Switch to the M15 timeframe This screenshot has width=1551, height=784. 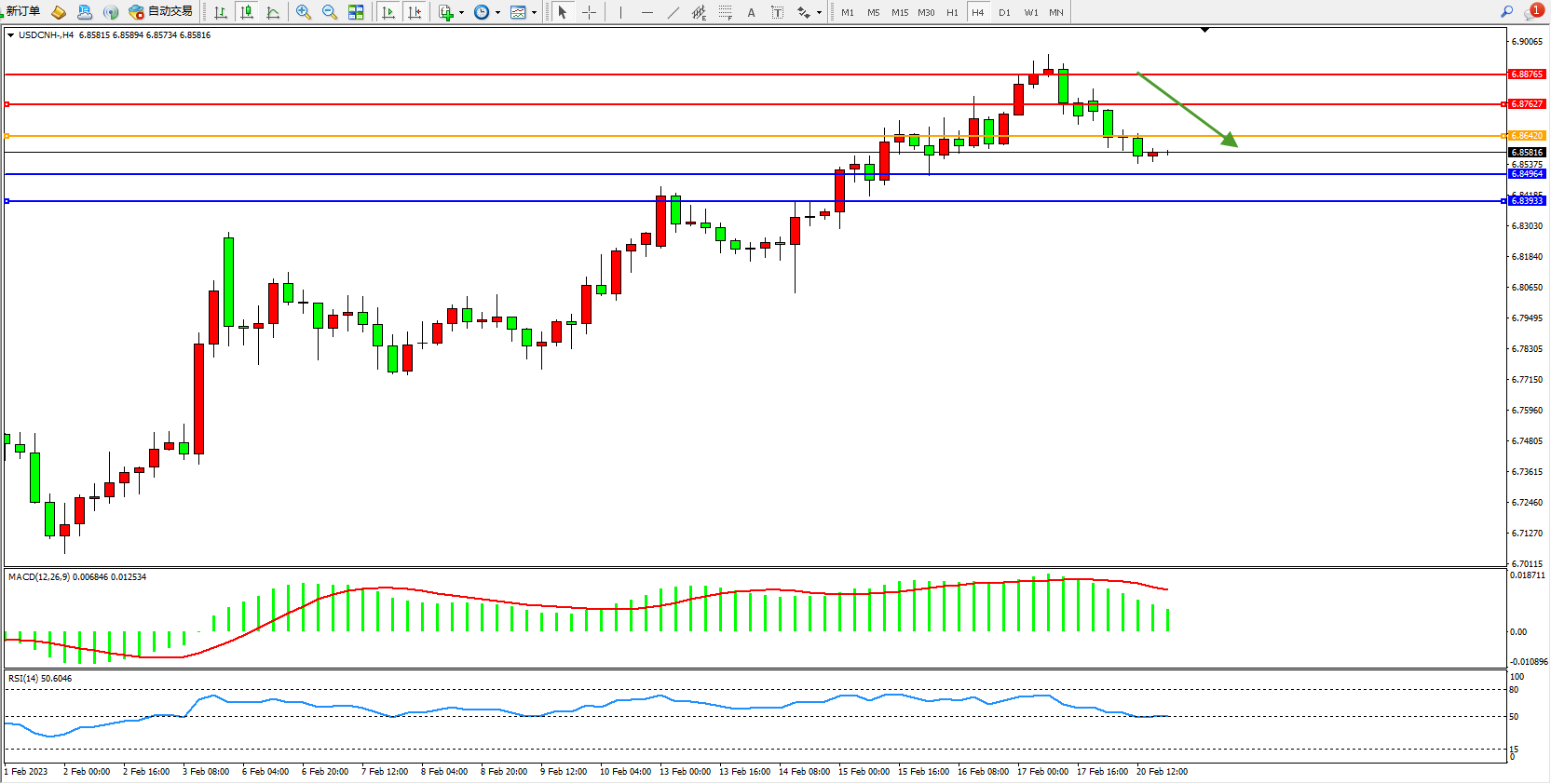coord(899,12)
